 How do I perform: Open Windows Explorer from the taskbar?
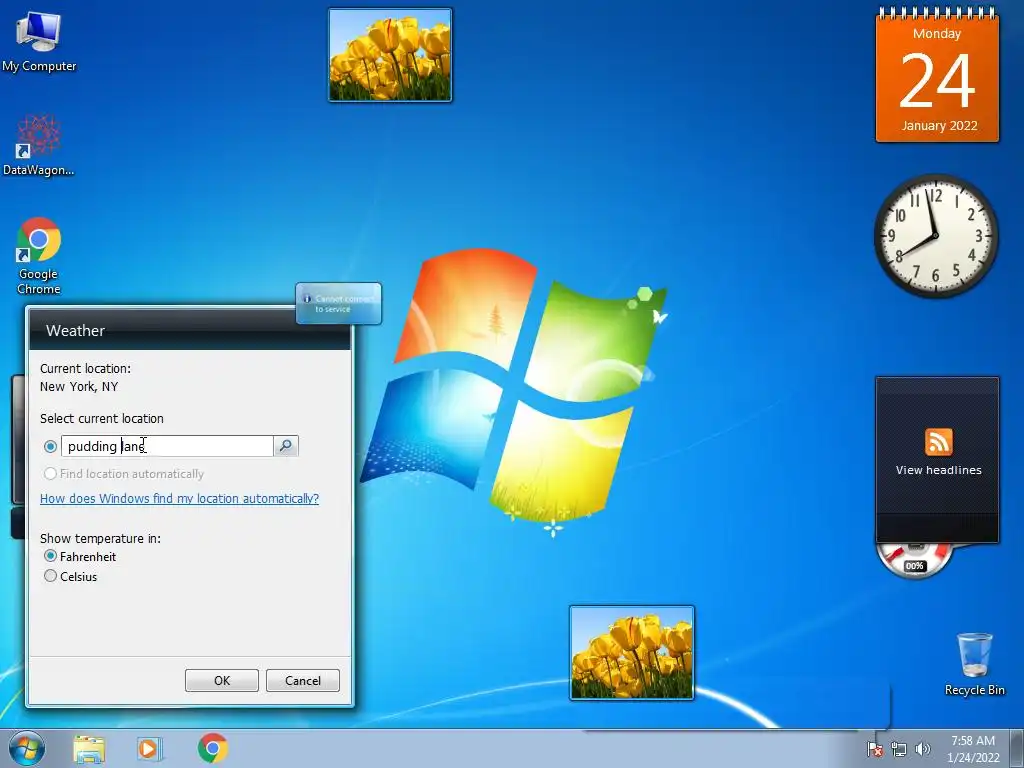pos(89,749)
